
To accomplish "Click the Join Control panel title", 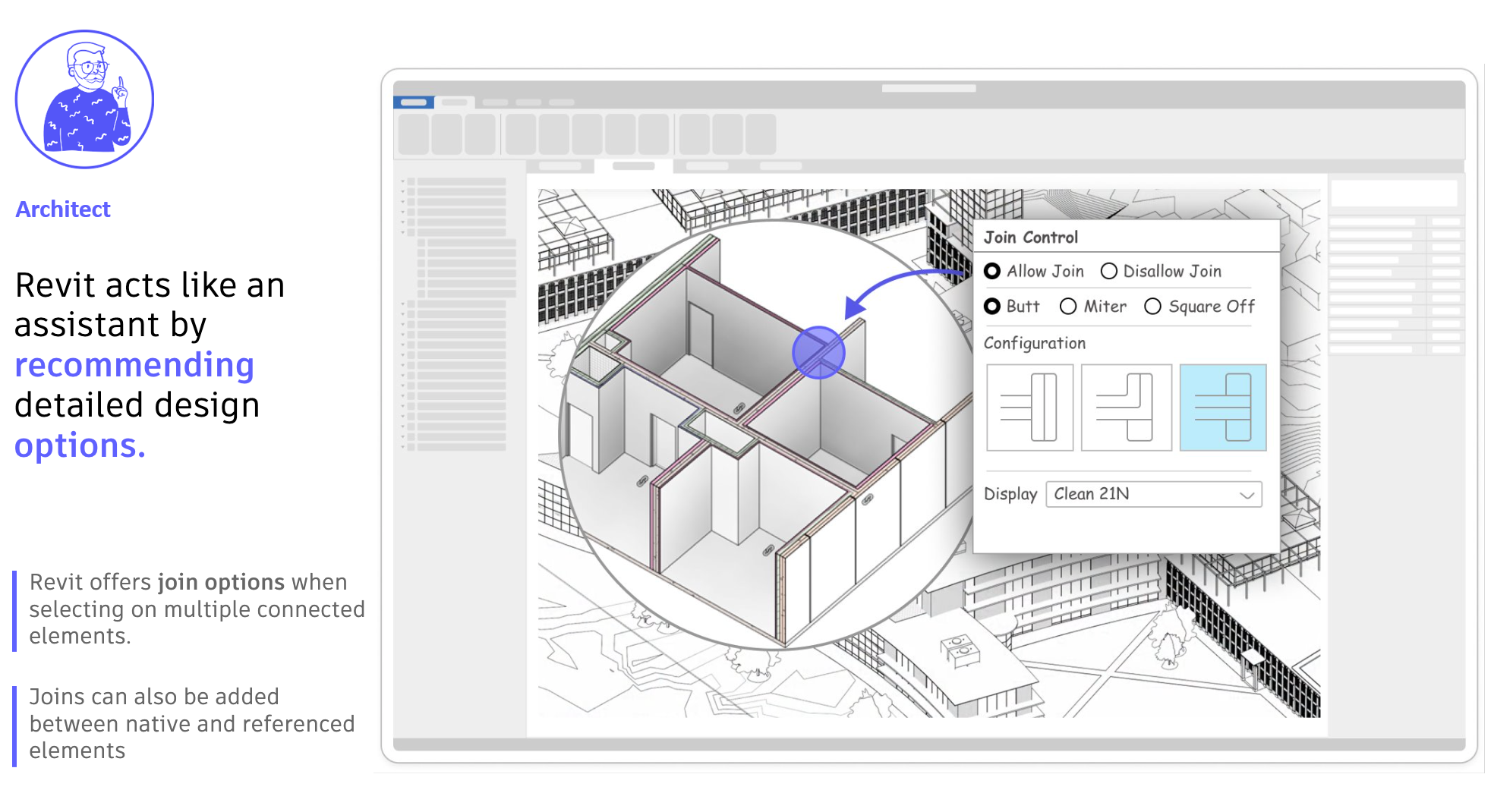I will pyautogui.click(x=1030, y=238).
